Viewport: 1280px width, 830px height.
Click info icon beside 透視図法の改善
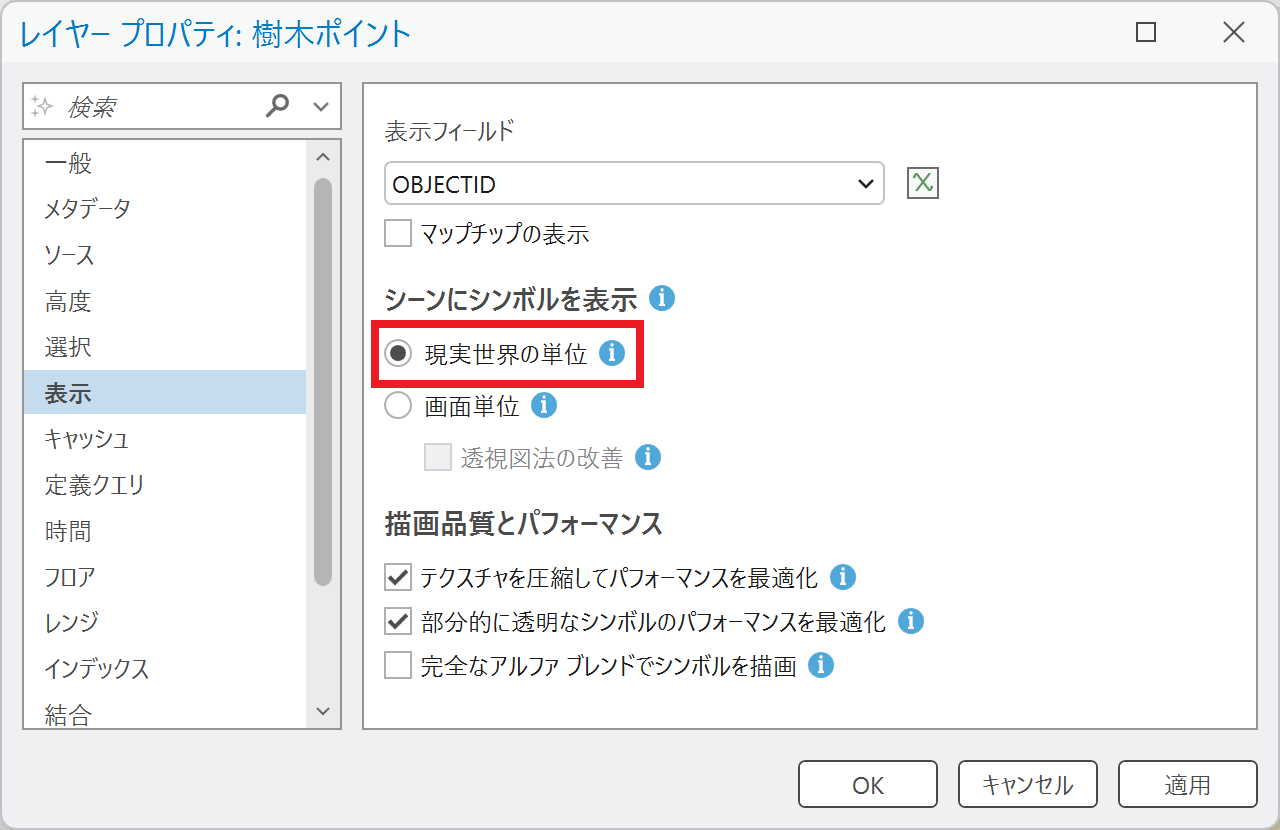coord(648,457)
